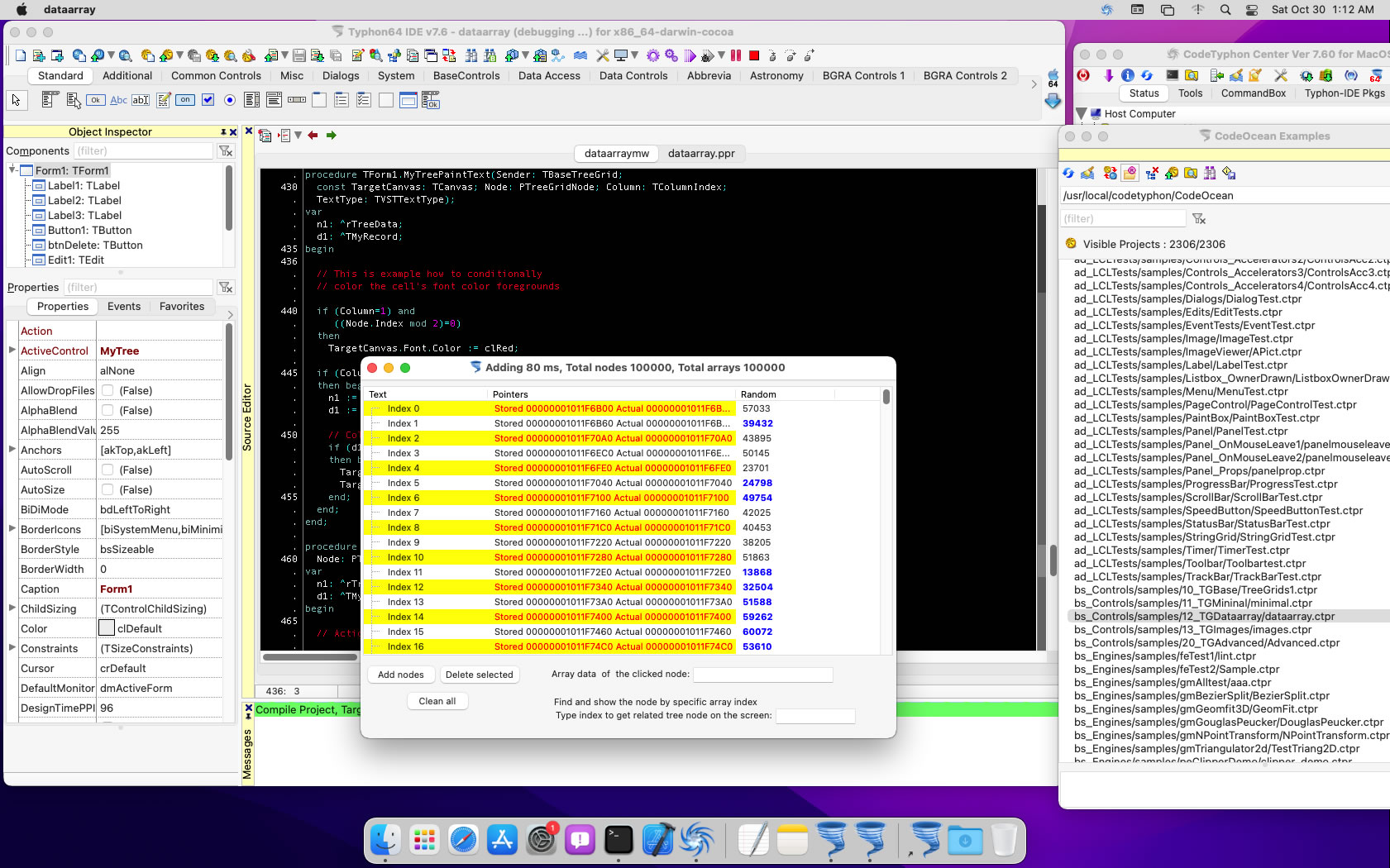Expand the Constraints property row
Image resolution: width=1390 pixels, height=868 pixels.
[x=12, y=647]
